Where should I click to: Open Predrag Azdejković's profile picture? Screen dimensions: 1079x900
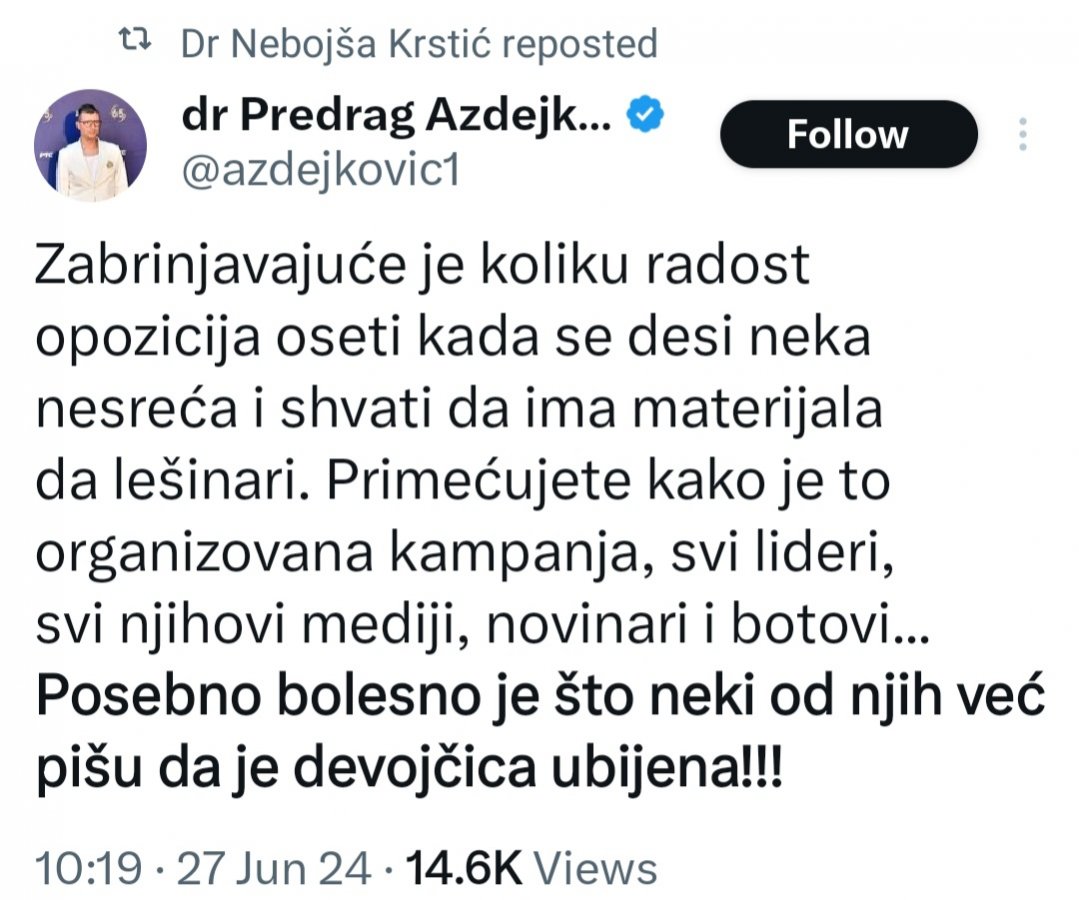point(91,144)
